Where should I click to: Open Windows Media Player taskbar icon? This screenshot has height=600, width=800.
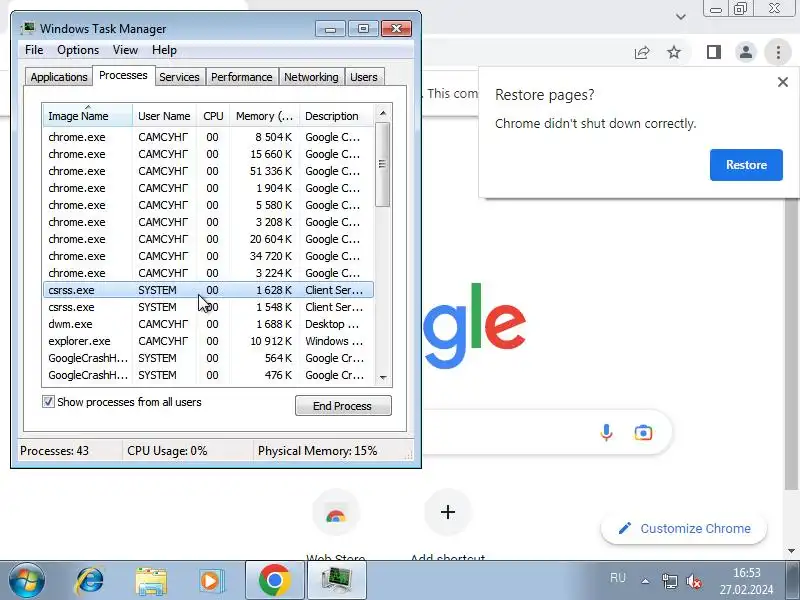tap(211, 581)
